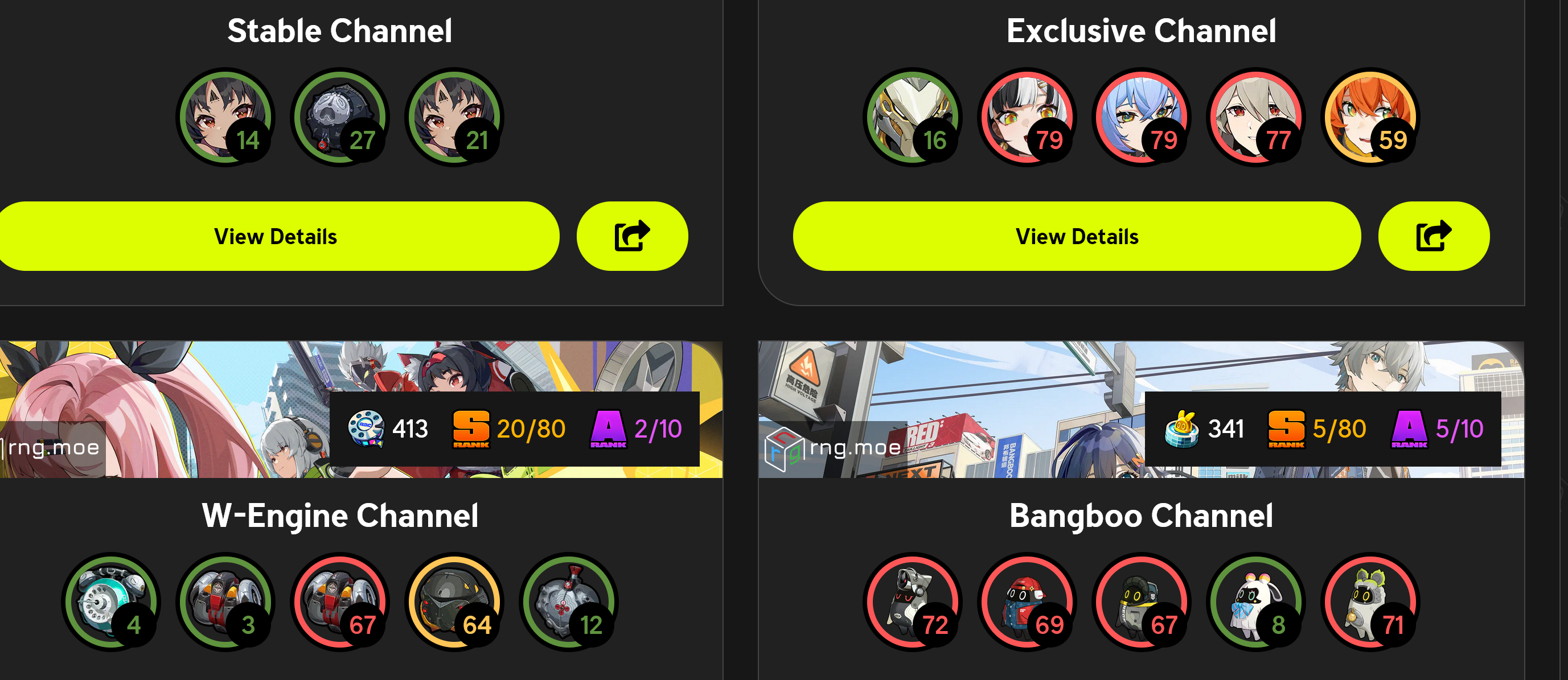This screenshot has width=1568, height=680.
Task: Select the W-Engine rotary phone icon with pity 4
Action: tap(111, 601)
